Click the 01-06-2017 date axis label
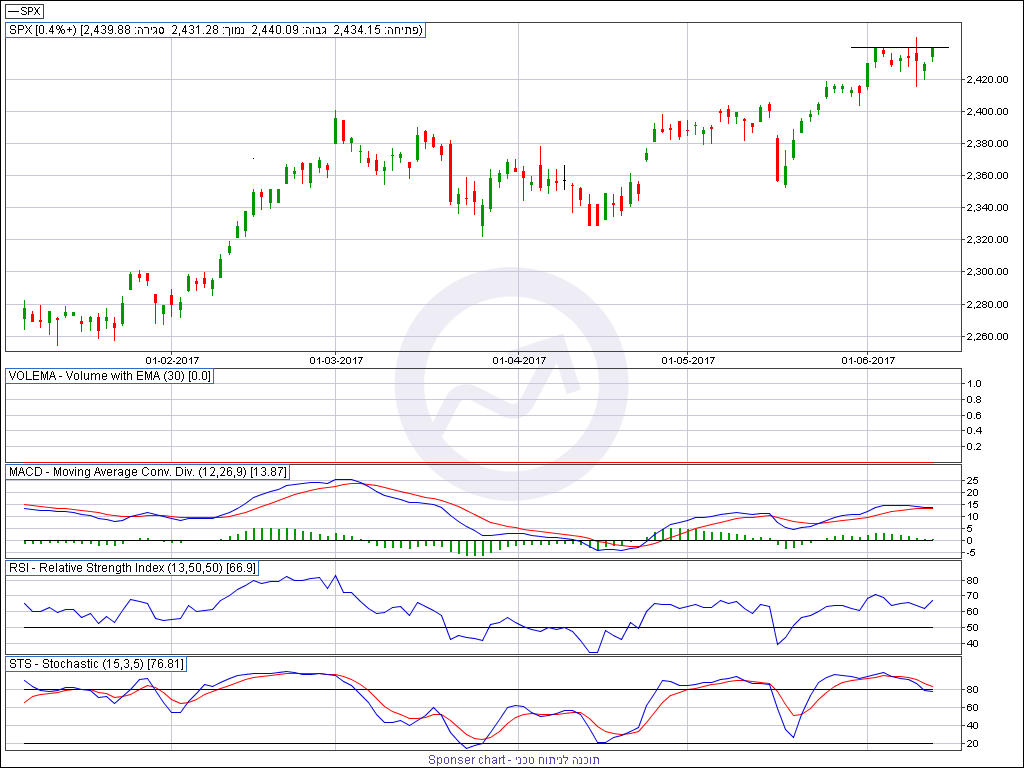 pyautogui.click(x=867, y=360)
